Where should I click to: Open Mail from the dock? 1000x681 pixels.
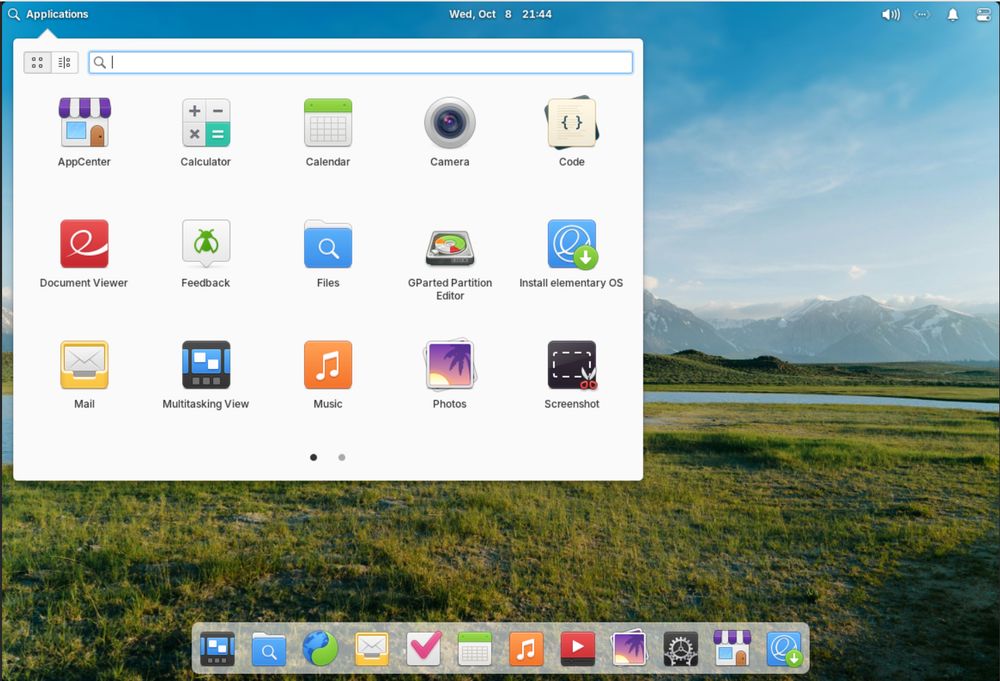coord(372,648)
